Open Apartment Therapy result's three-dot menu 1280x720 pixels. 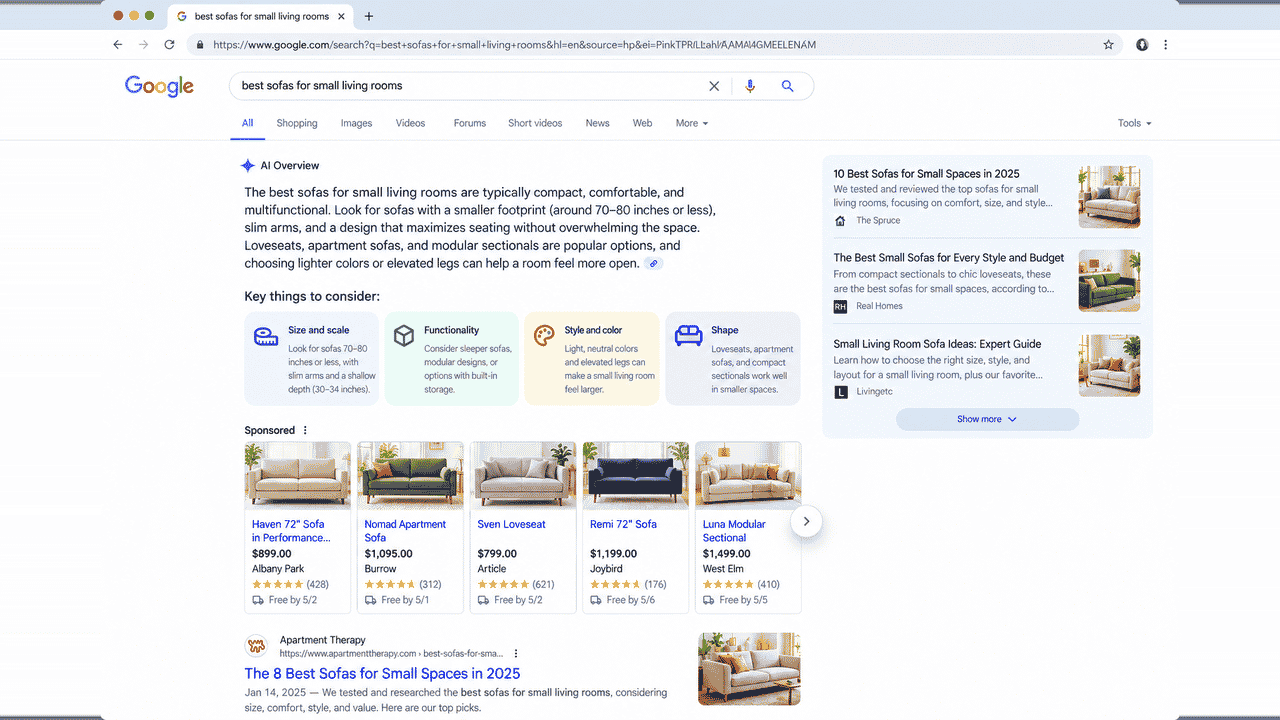tap(516, 654)
